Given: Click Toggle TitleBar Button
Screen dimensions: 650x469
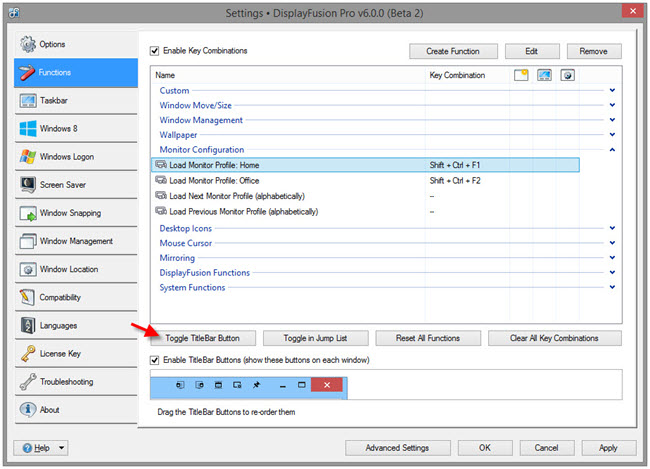Looking at the screenshot, I should 203,338.
